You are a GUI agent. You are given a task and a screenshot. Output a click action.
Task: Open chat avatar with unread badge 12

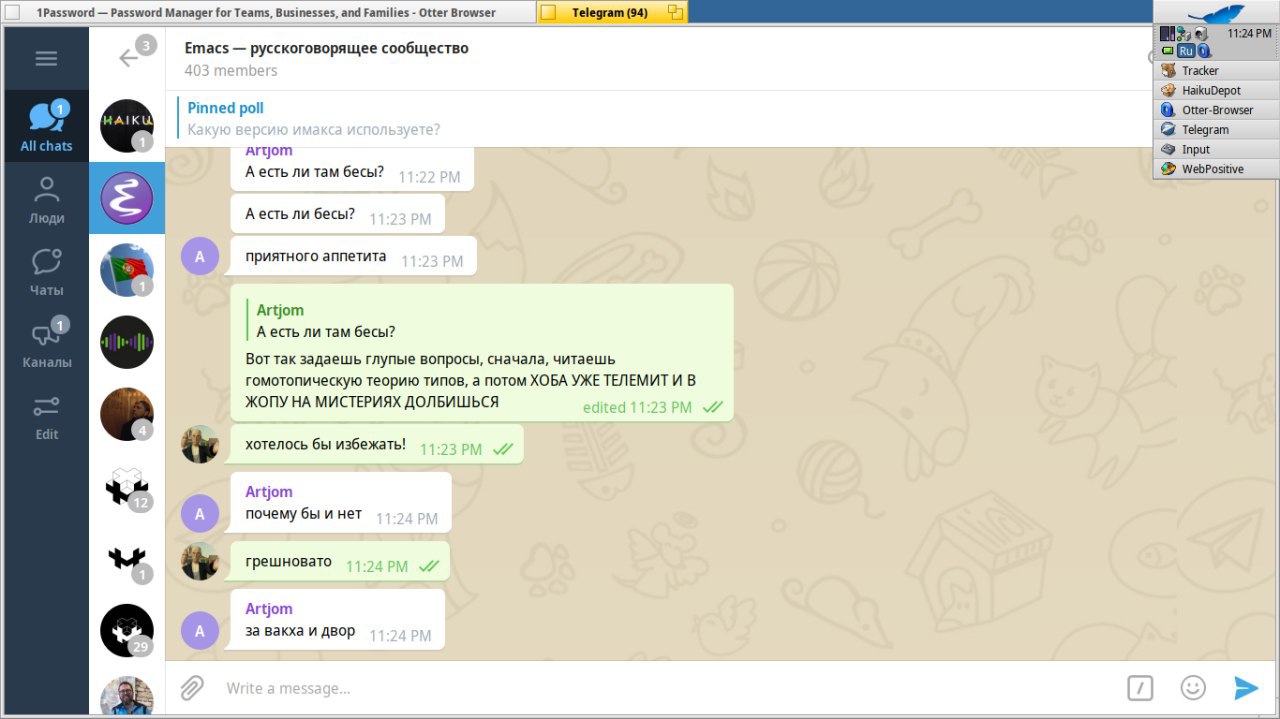(127, 486)
